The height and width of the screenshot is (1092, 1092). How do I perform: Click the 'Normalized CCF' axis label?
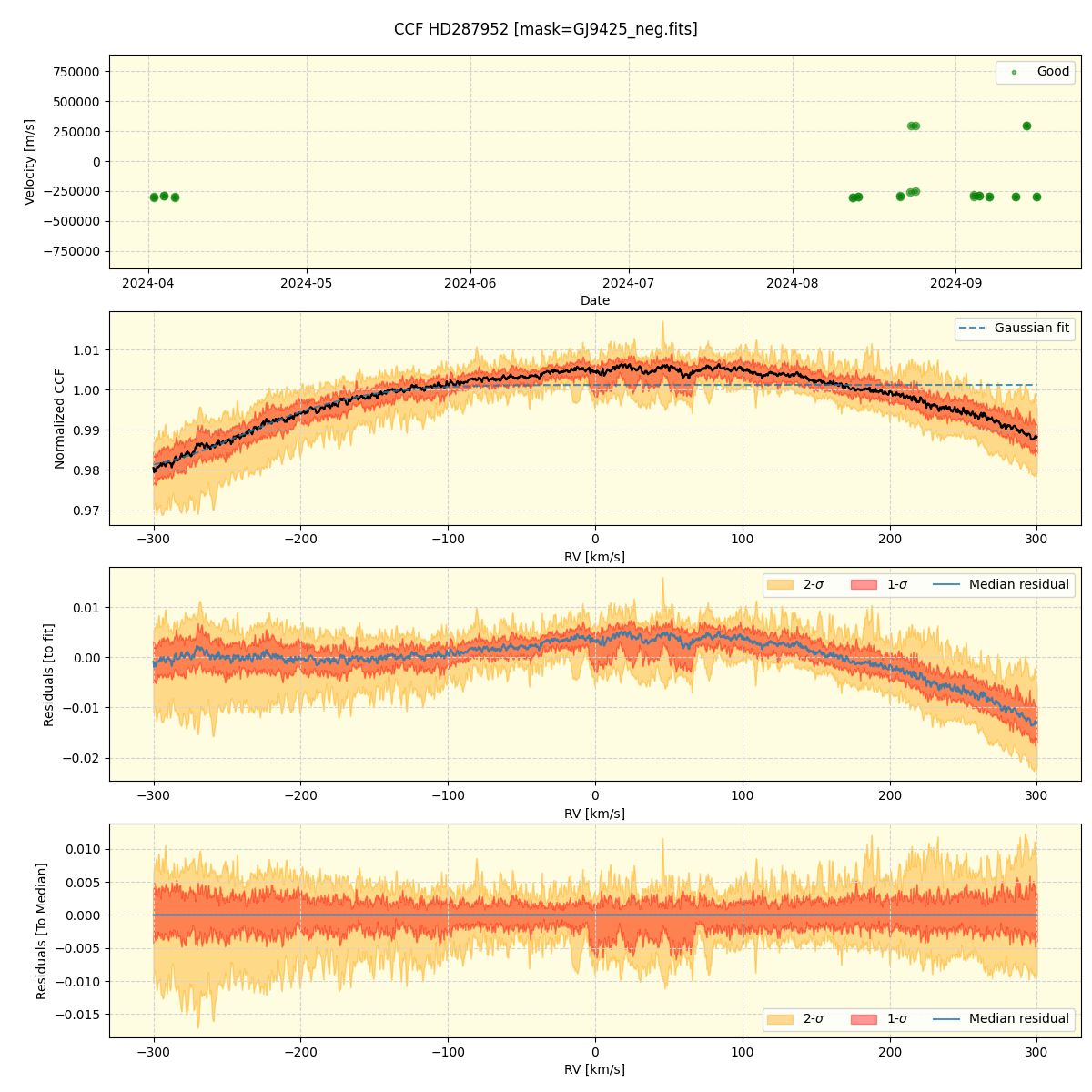pyautogui.click(x=60, y=419)
